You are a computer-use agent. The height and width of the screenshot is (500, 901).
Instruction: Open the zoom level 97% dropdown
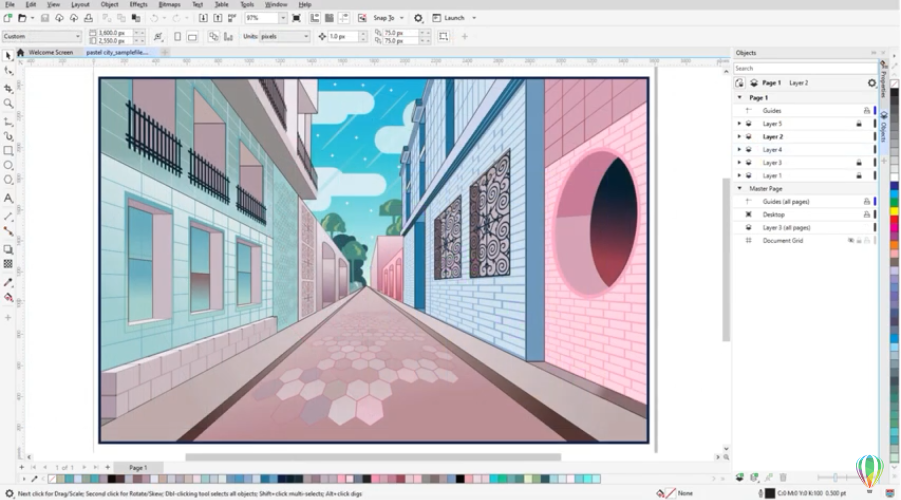283,18
